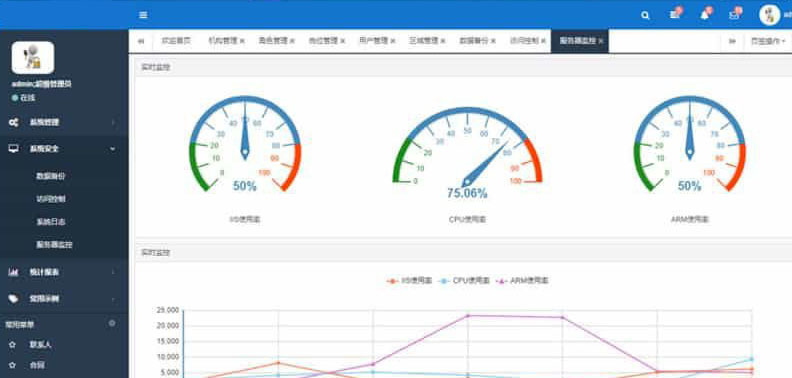Open the 联系人 shortcut link
This screenshot has width=792, height=378.
click(x=40, y=345)
